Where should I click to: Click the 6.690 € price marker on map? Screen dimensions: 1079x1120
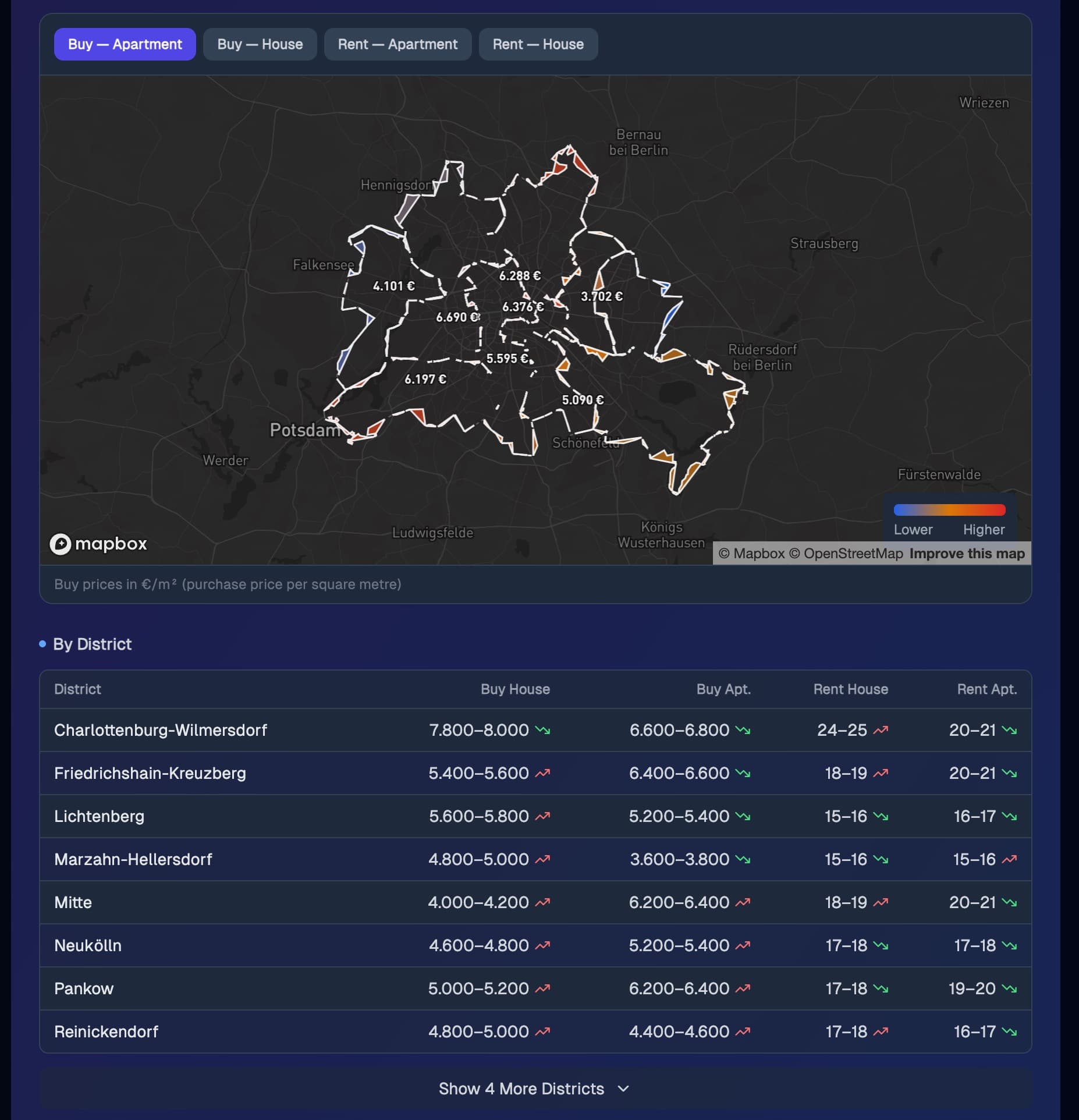pyautogui.click(x=458, y=317)
